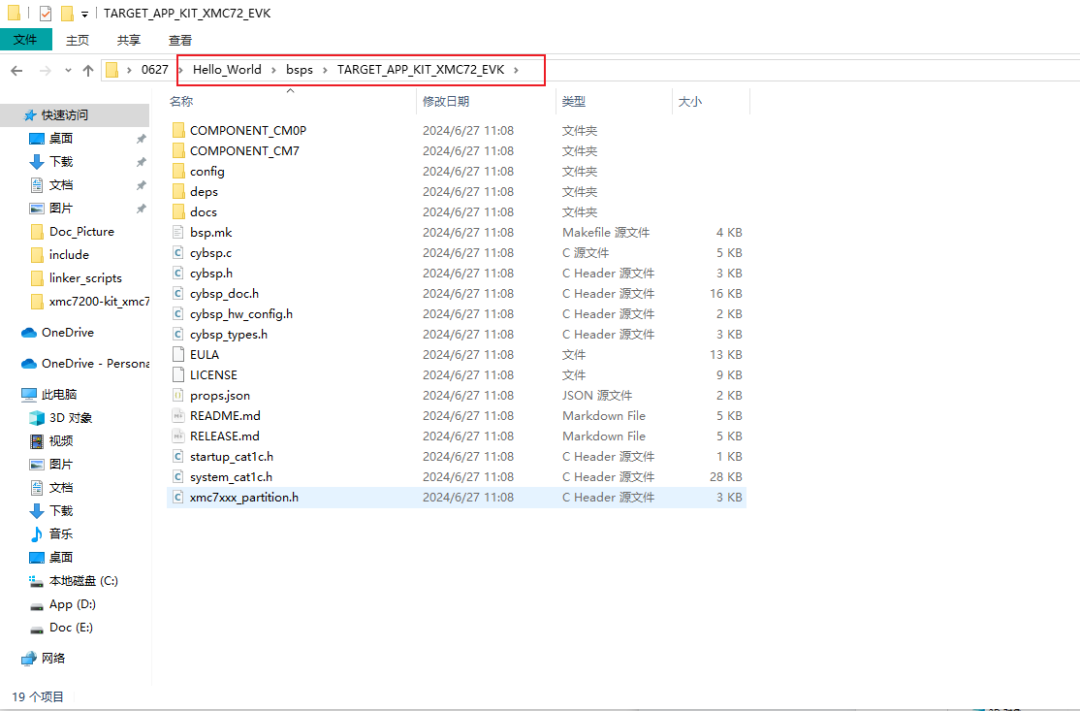Open 快速访问 in navigation pane
Screen dimensions: 1080x711
64,115
